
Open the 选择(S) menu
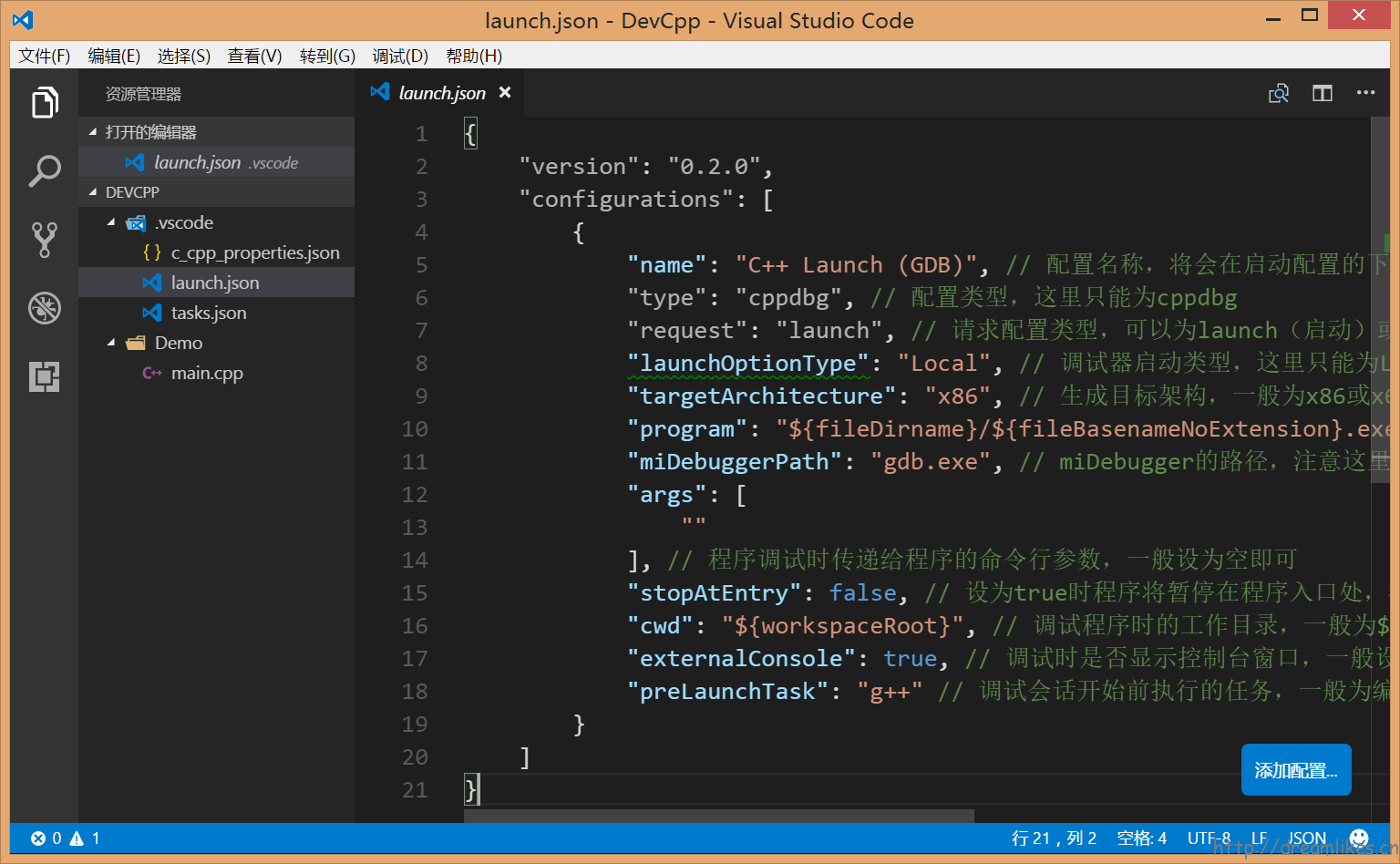(x=184, y=56)
